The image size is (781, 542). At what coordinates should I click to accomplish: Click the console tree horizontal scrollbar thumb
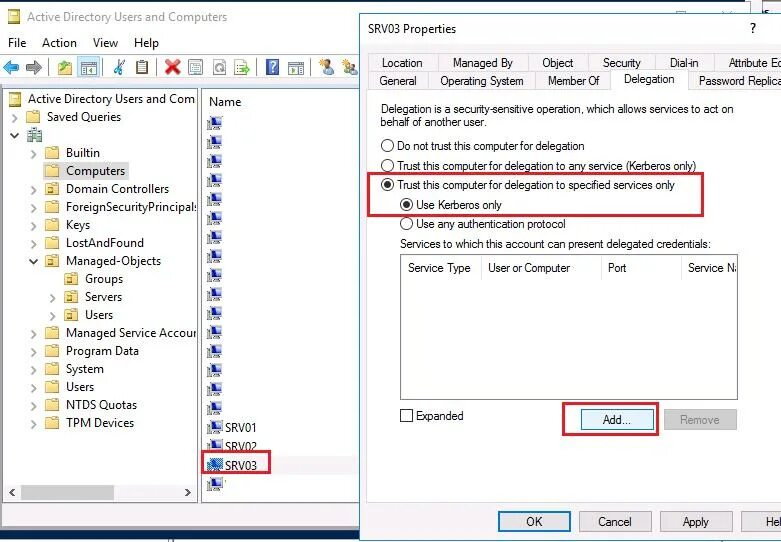(67, 493)
